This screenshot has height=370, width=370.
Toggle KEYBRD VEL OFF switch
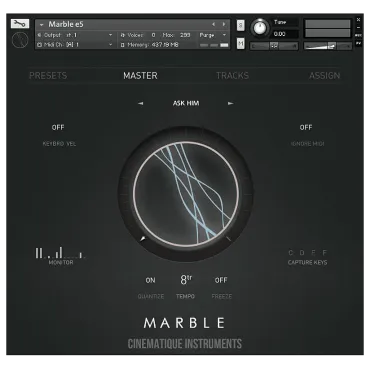point(58,127)
